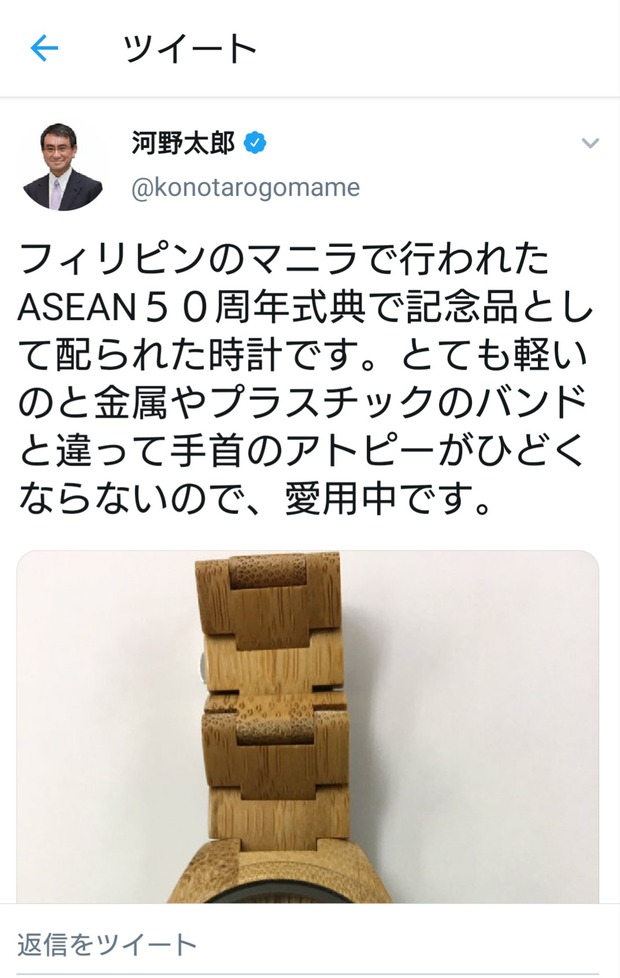The height and width of the screenshot is (978, 620).
Task: Click the tweet's first line フィリピンのマニラで
Action: point(209,259)
